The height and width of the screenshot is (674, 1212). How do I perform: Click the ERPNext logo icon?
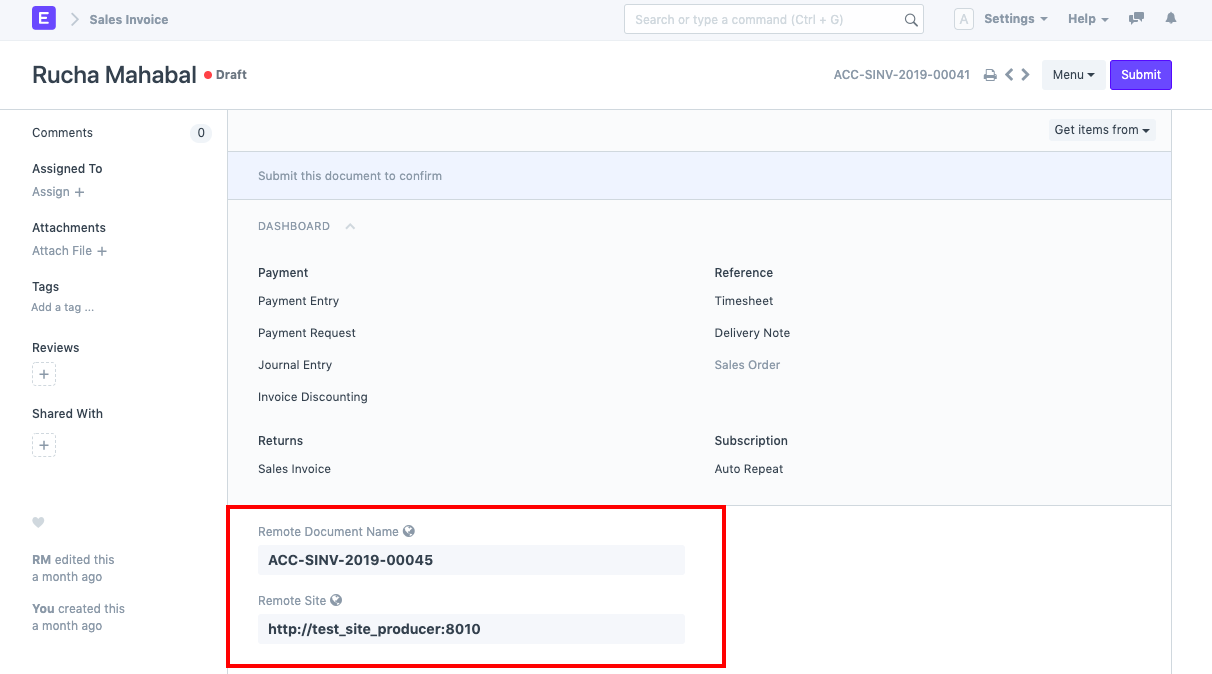tap(41, 18)
